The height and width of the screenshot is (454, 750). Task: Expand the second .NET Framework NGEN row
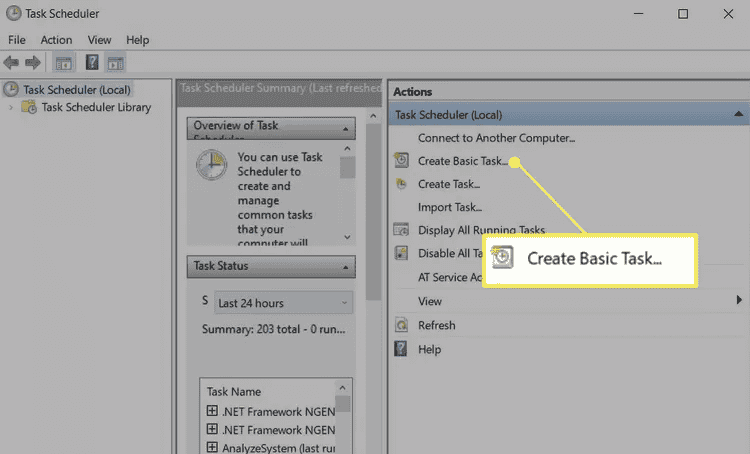coord(212,429)
